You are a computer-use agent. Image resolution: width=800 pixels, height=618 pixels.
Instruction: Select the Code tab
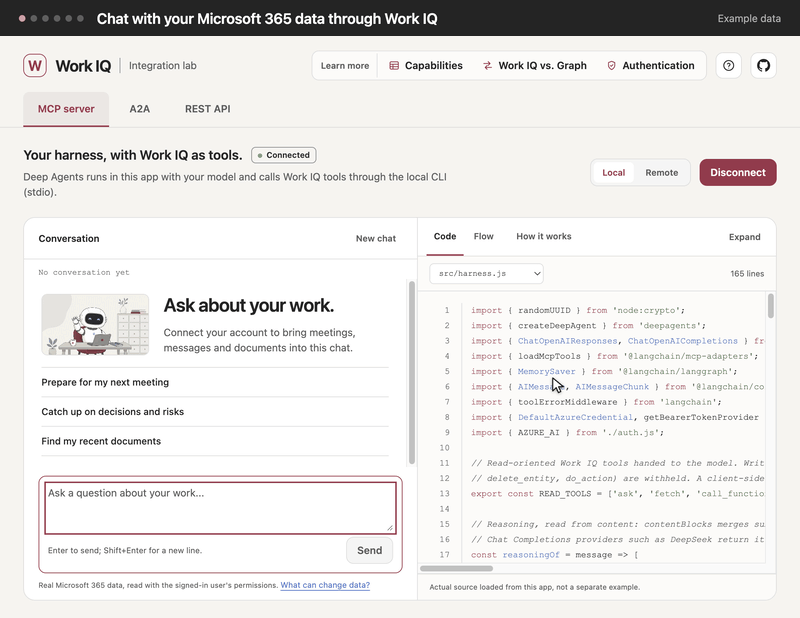coord(445,236)
